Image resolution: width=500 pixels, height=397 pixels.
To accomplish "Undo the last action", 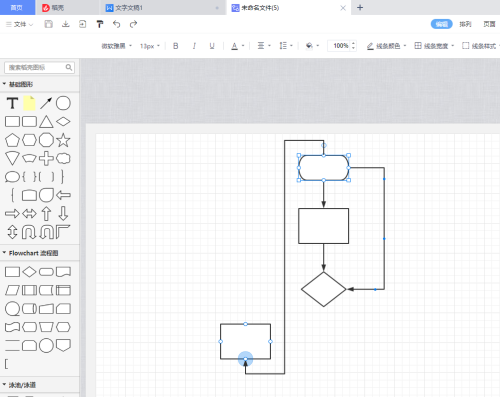I will point(116,24).
